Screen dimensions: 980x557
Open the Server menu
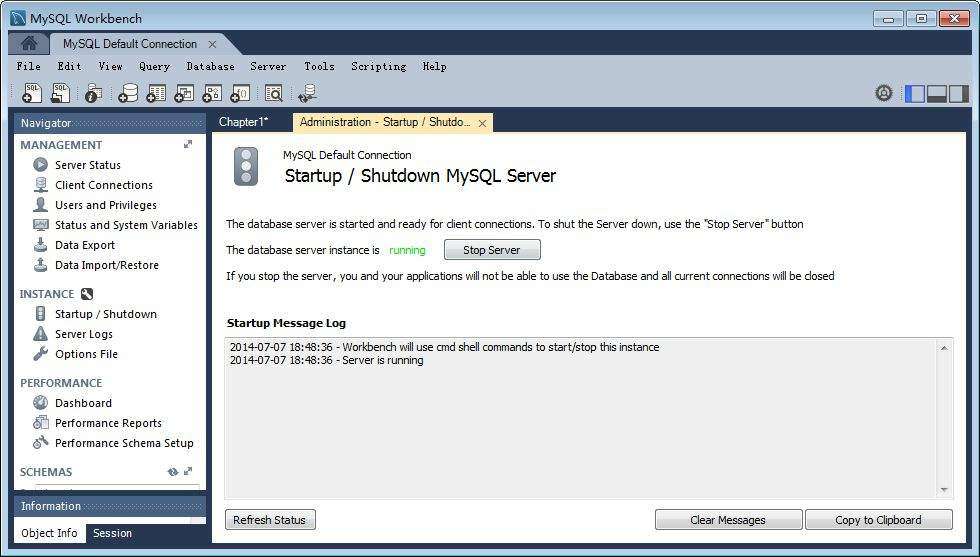click(x=268, y=66)
